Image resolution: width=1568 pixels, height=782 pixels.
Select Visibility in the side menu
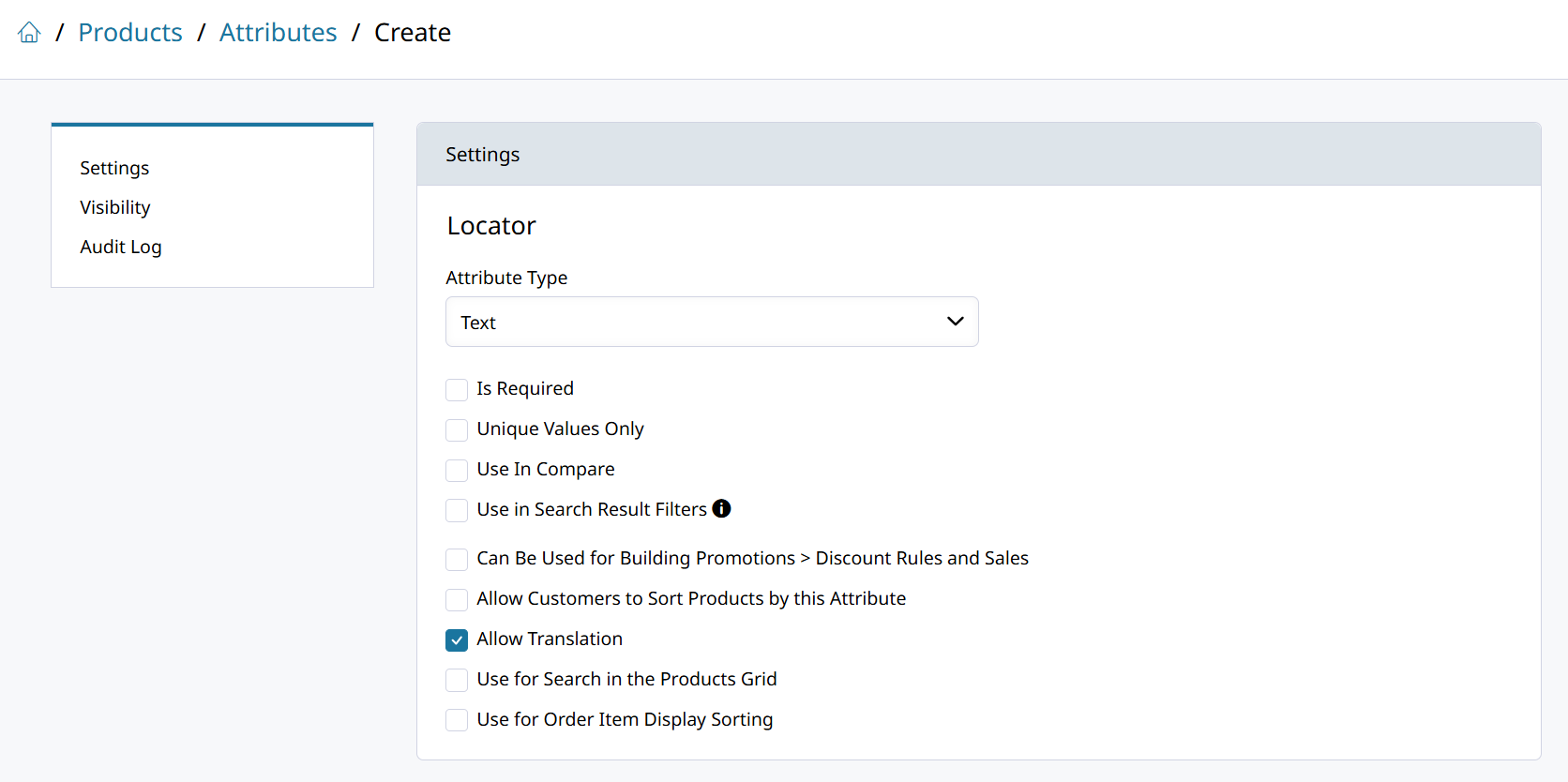click(115, 207)
